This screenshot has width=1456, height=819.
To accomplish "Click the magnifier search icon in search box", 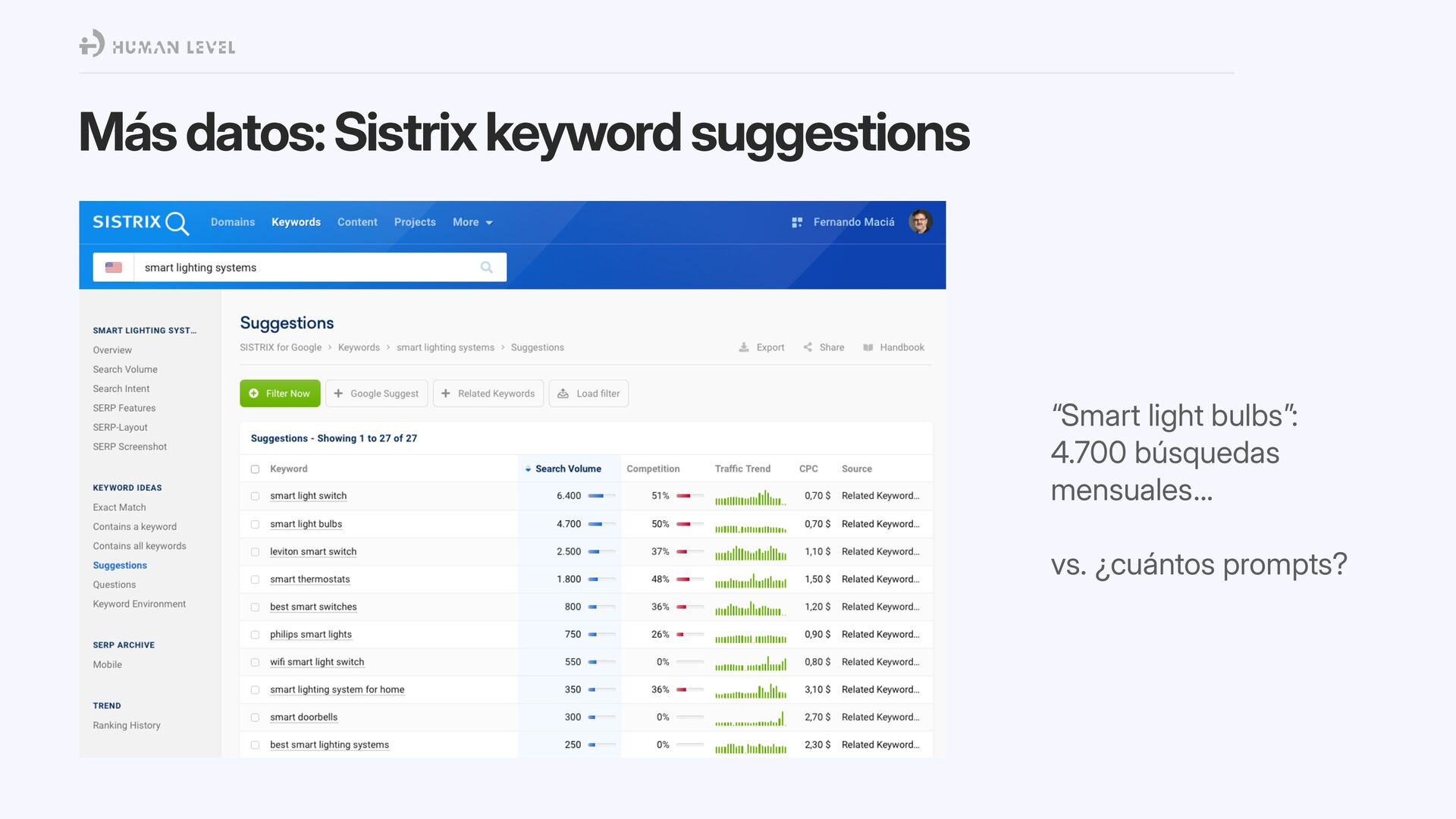I will coord(486,267).
